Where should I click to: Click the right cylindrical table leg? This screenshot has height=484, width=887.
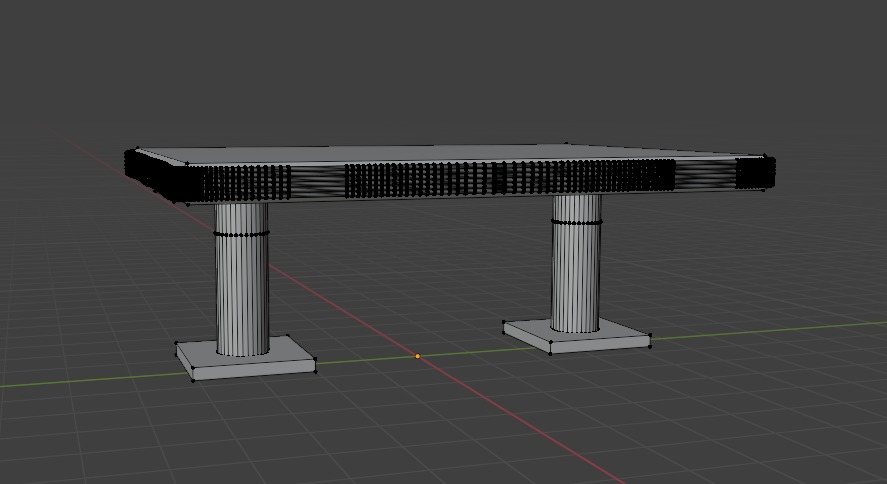tap(576, 263)
